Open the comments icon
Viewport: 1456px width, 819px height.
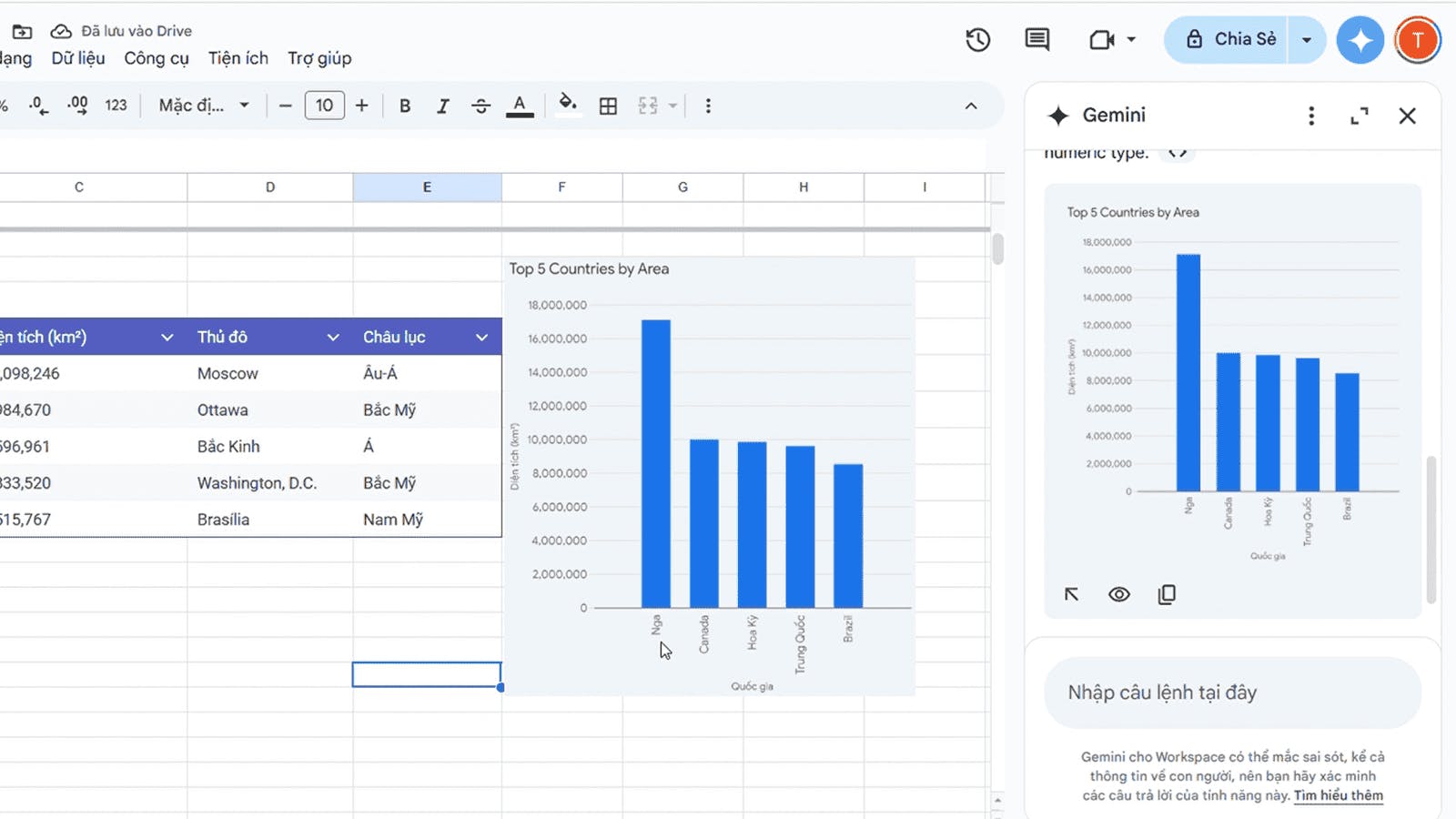tap(1036, 39)
